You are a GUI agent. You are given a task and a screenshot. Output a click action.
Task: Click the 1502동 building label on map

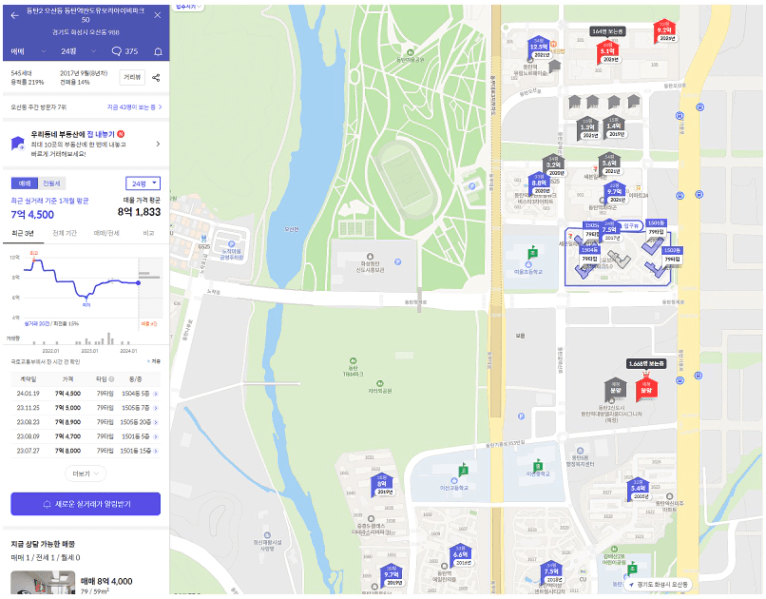pyautogui.click(x=672, y=250)
